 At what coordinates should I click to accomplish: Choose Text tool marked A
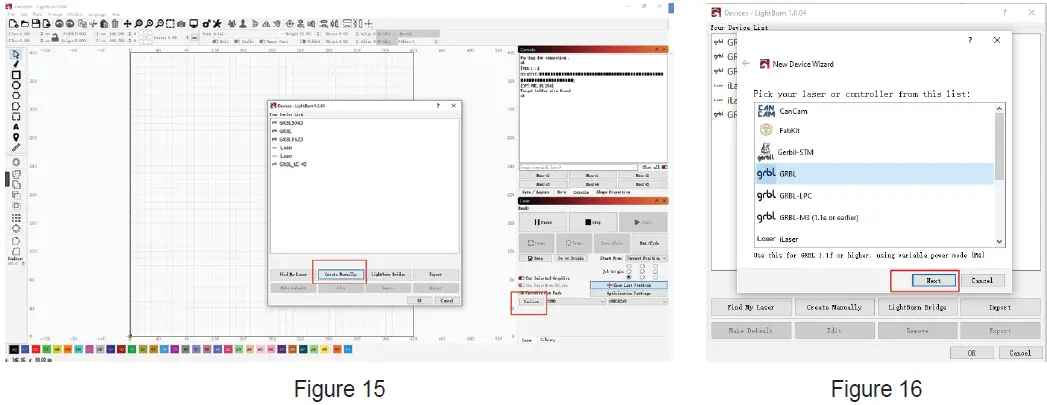pos(16,127)
